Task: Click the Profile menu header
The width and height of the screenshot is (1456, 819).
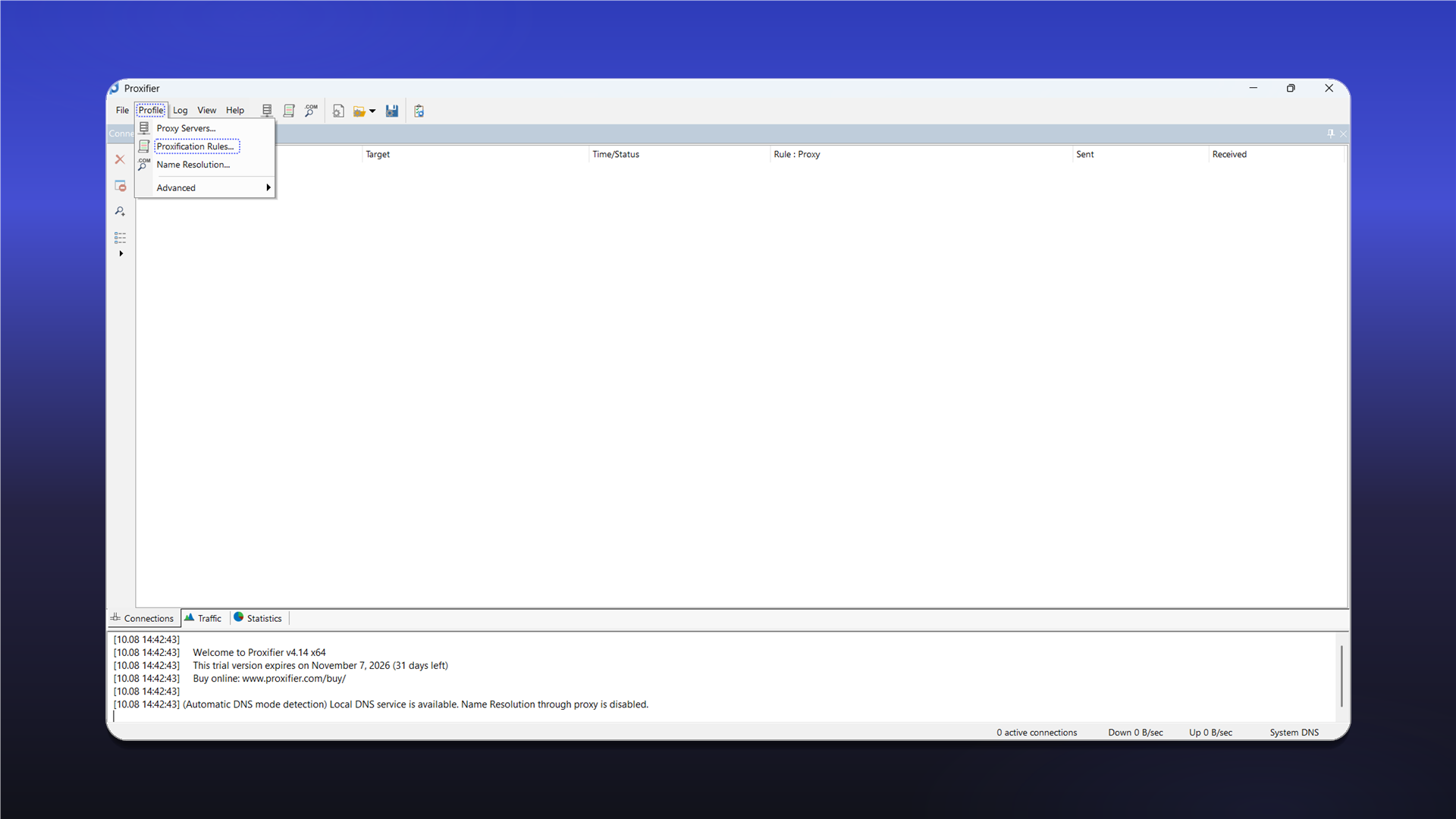Action: point(151,110)
